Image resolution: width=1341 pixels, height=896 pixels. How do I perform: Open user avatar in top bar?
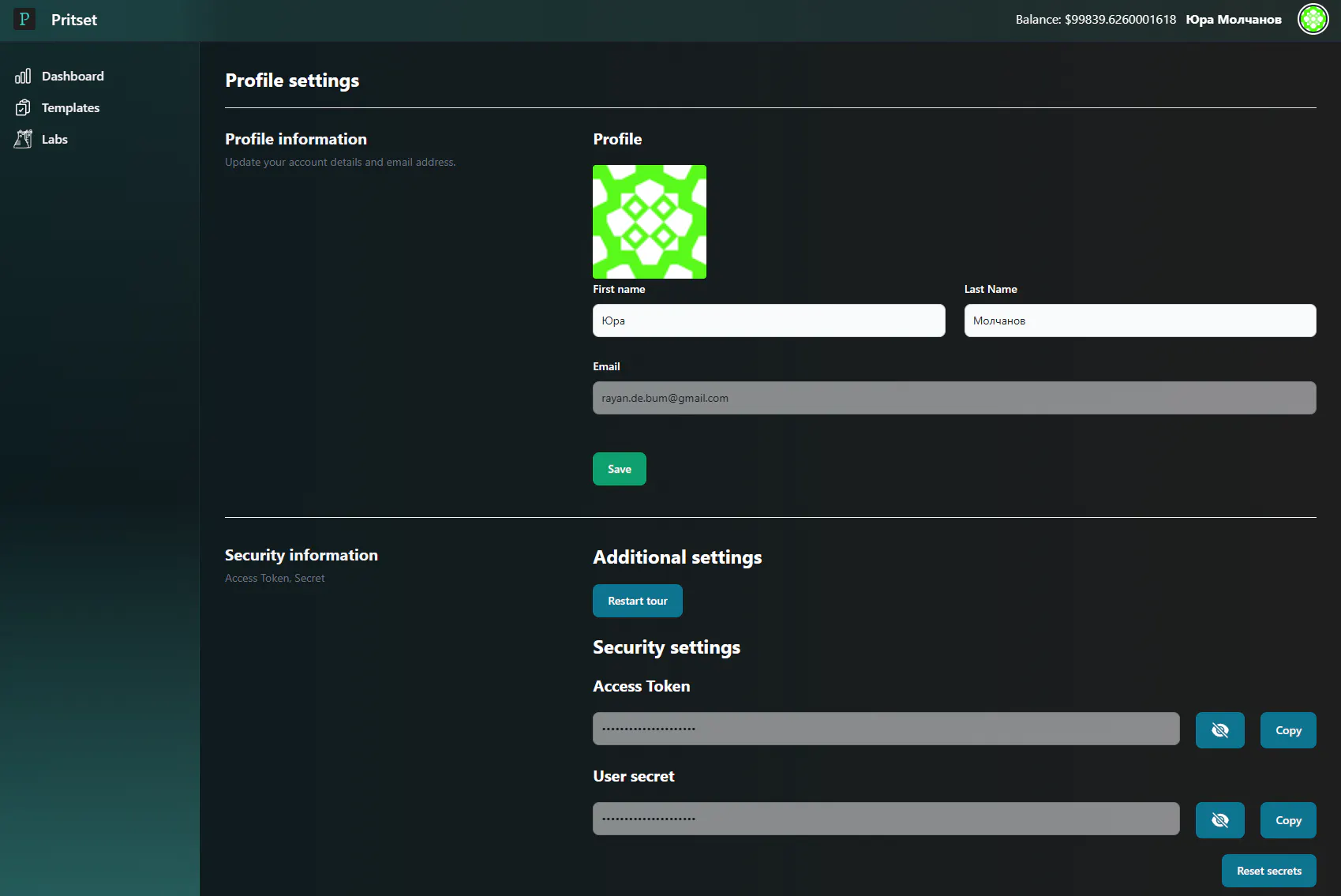point(1313,19)
